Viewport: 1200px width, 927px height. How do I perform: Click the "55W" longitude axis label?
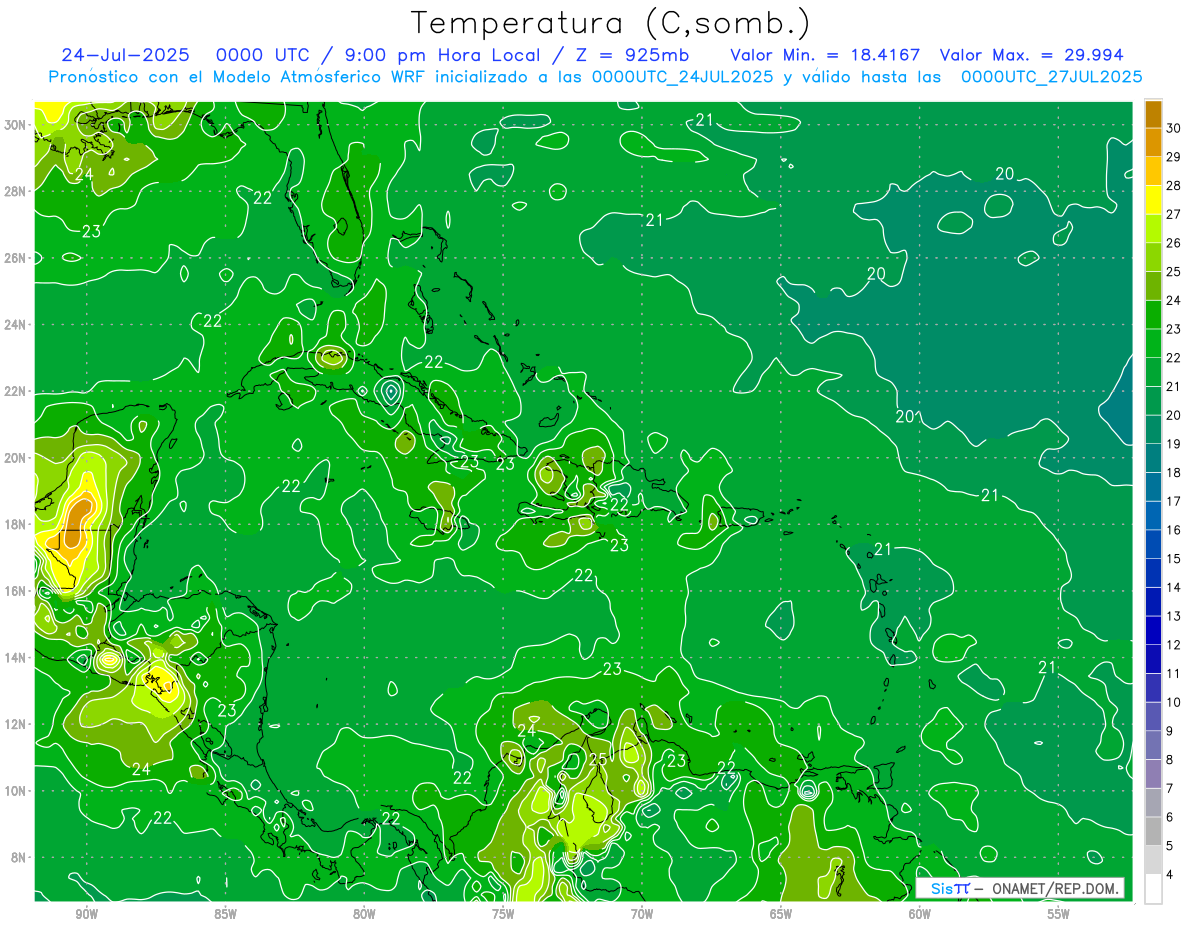[x=1059, y=914]
